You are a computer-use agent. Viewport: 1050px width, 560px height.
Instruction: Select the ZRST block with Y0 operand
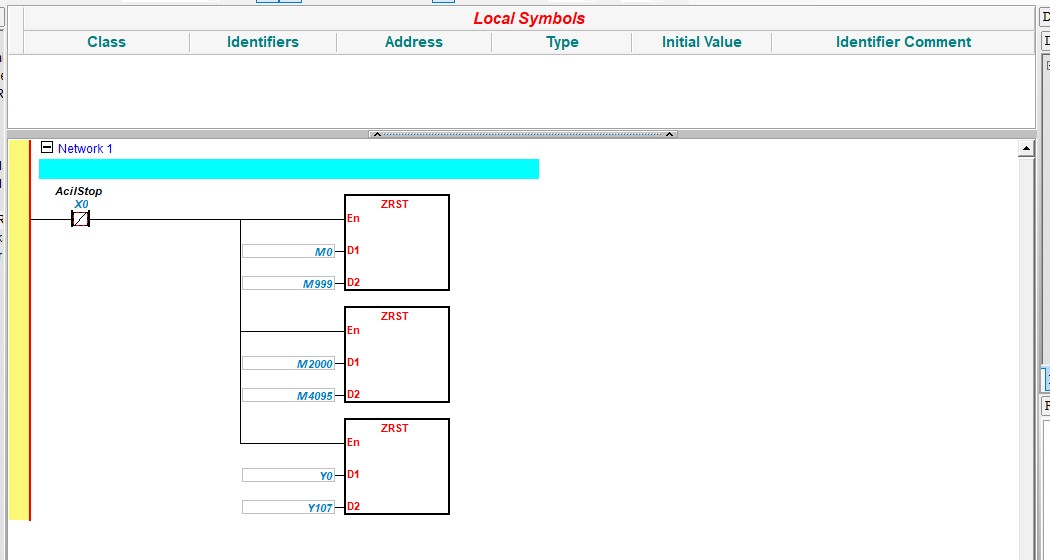point(396,466)
